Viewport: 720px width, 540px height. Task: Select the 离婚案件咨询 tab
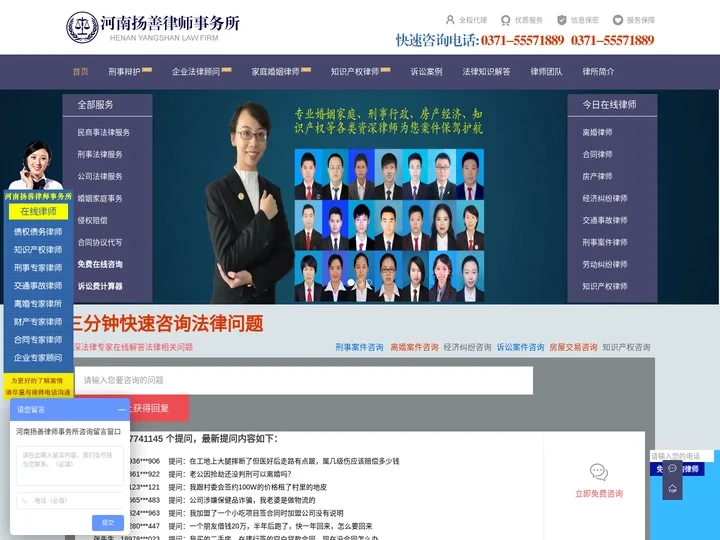click(414, 347)
